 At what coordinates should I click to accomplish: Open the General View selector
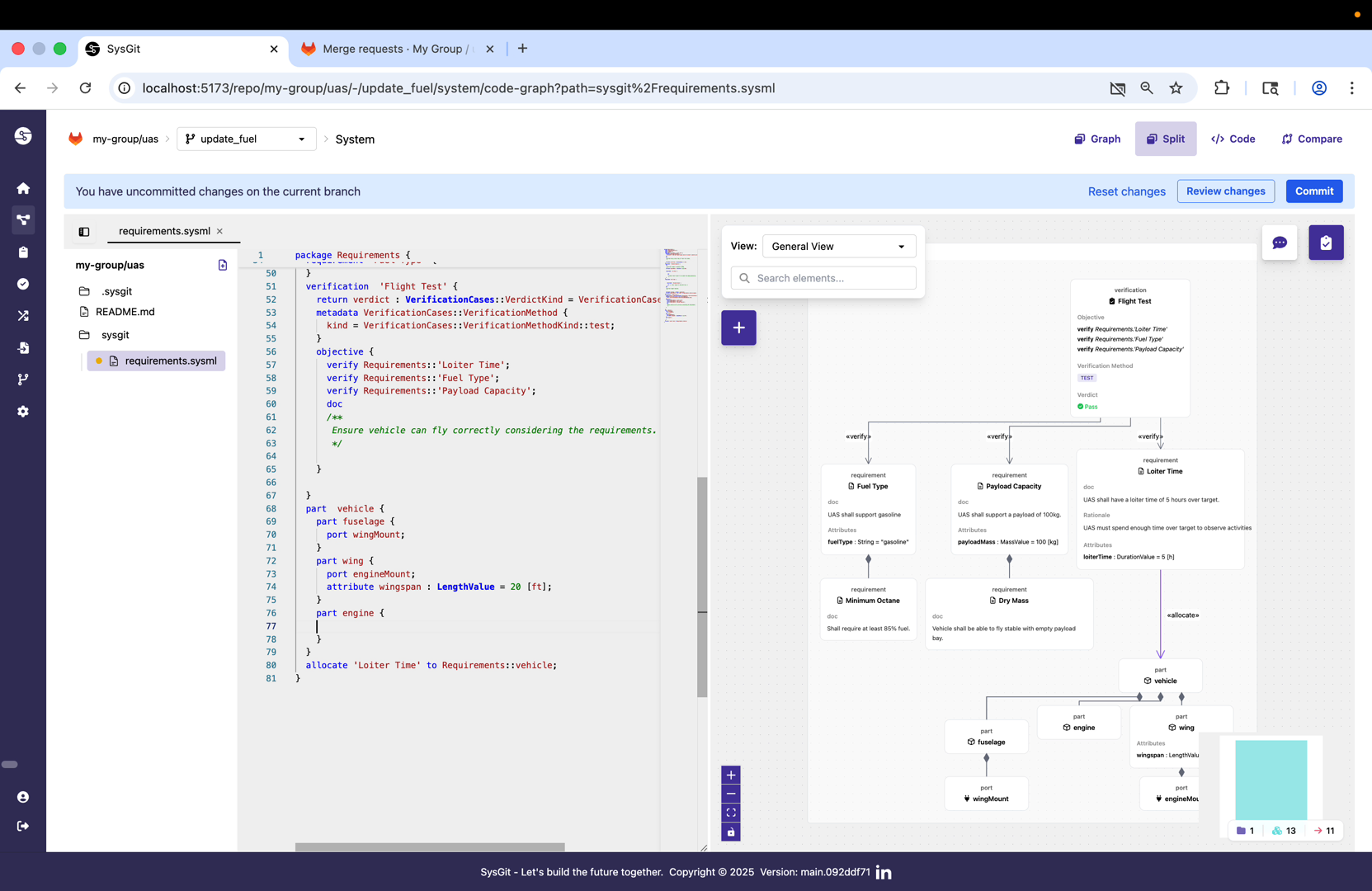839,246
